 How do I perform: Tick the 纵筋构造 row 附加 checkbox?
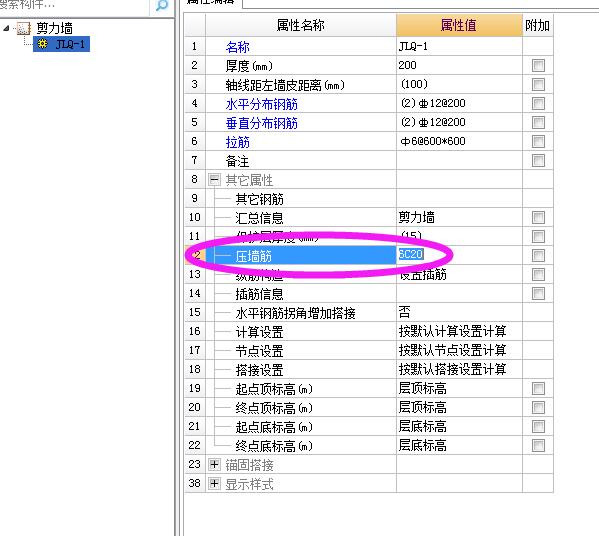538,274
